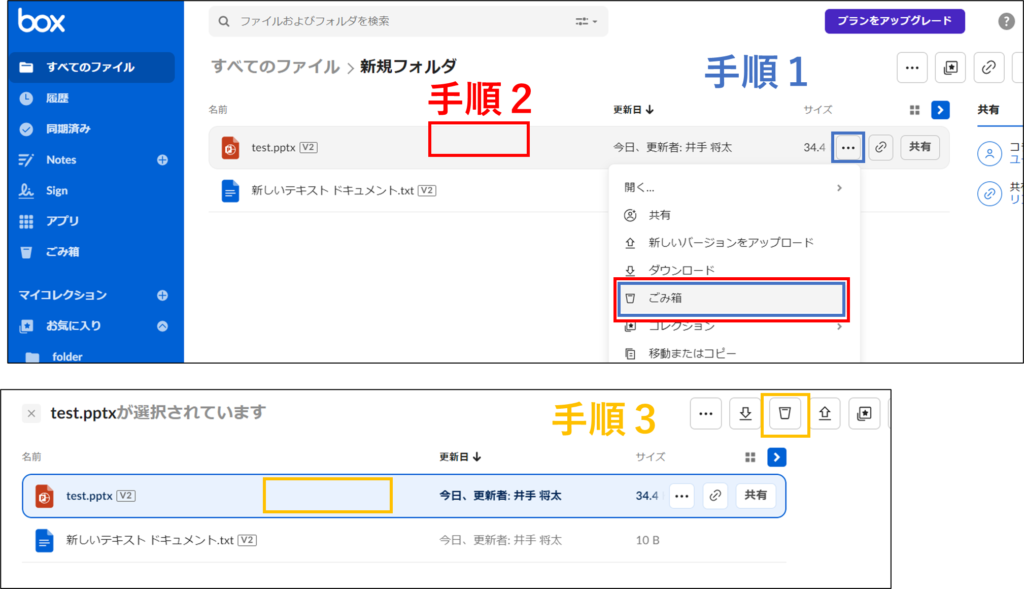Switch to grid view in upper list
This screenshot has width=1024, height=589.
914,110
